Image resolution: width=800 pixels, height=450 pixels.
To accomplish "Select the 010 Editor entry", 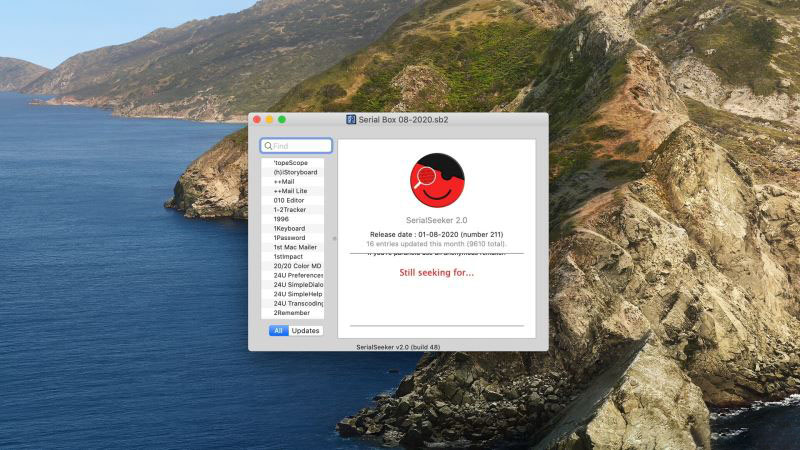I will tap(292, 201).
